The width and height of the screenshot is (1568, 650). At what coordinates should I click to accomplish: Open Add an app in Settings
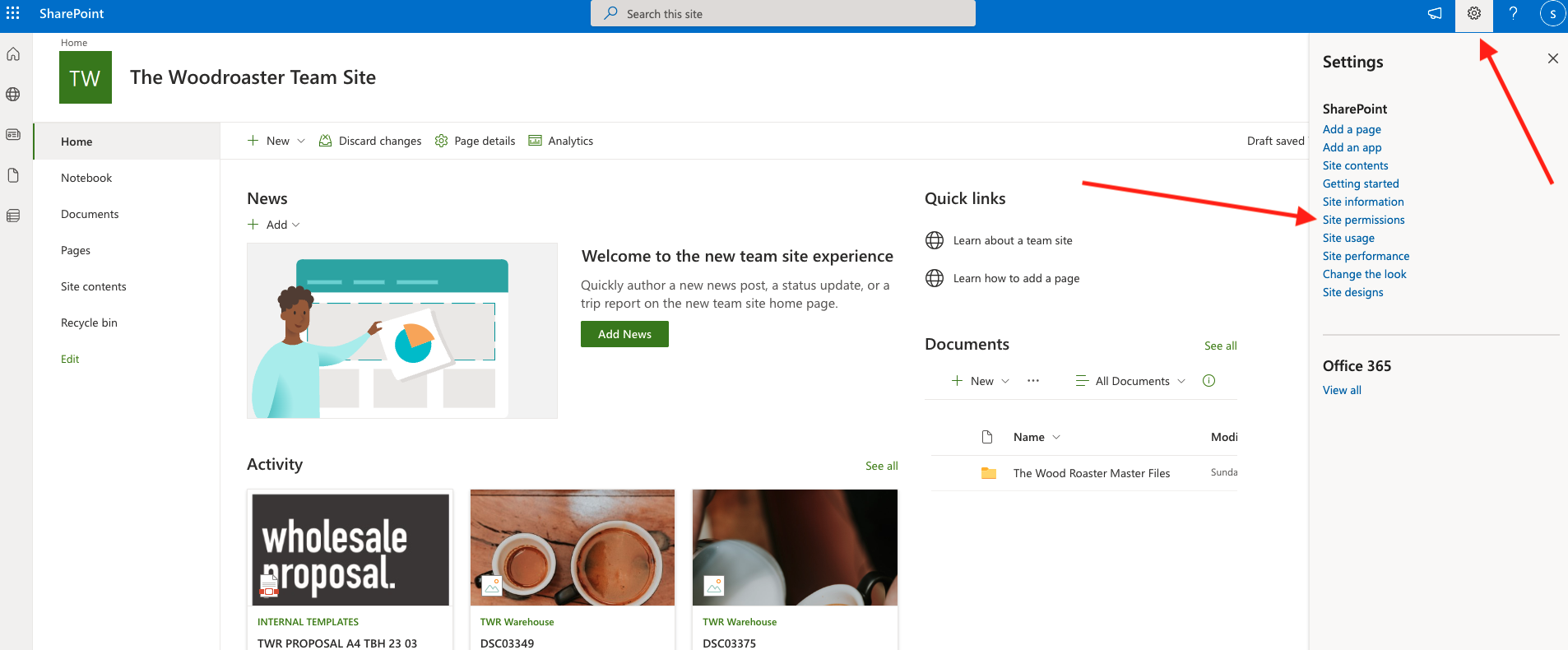(1352, 147)
